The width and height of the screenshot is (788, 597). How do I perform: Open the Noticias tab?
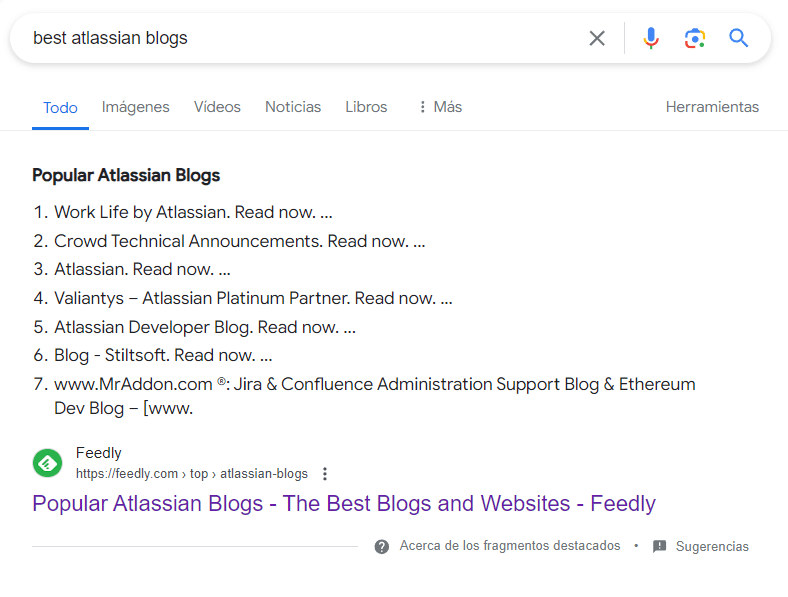293,107
